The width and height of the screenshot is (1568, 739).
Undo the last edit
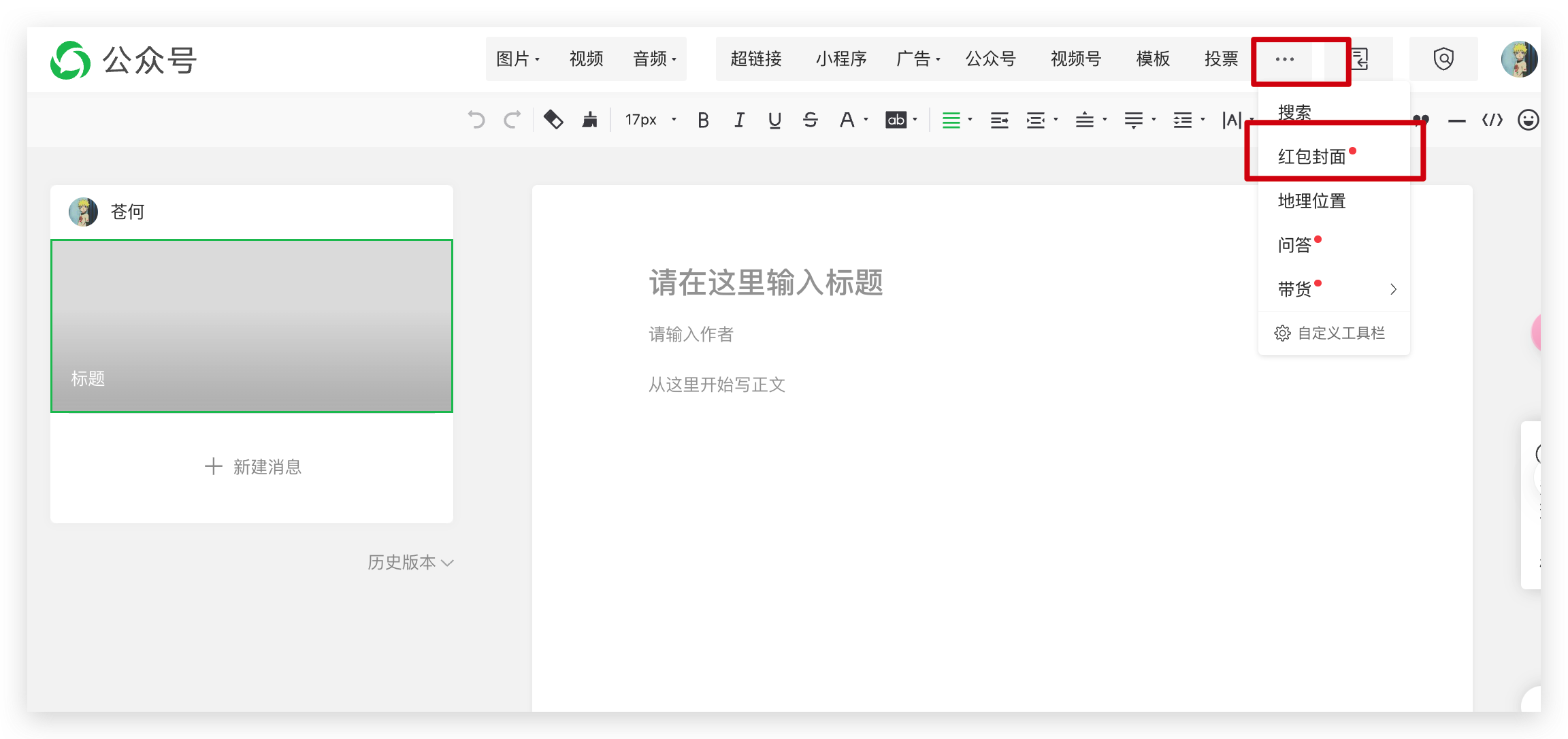click(x=476, y=120)
